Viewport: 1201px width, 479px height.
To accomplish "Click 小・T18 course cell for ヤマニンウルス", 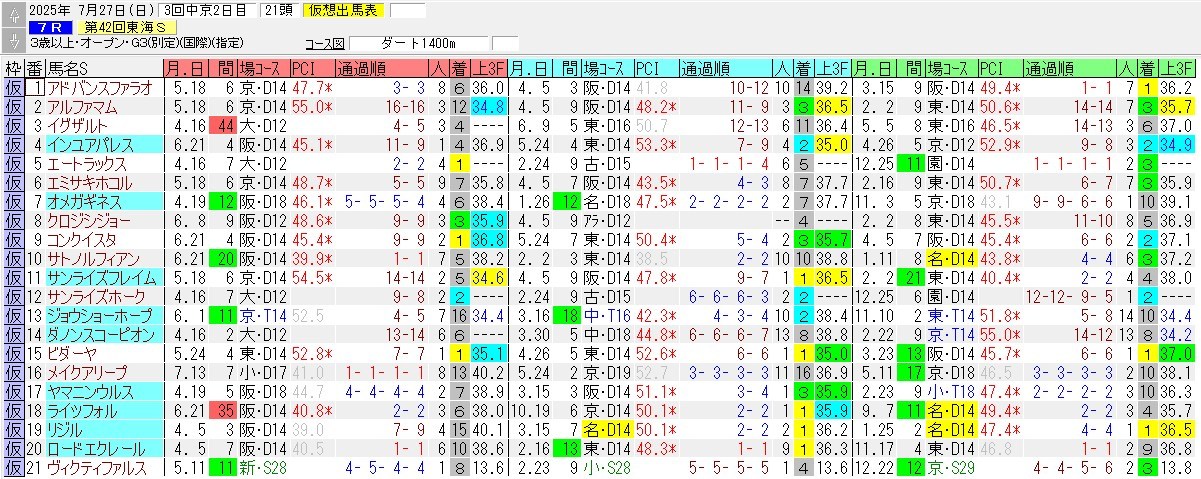I will tap(951, 392).
